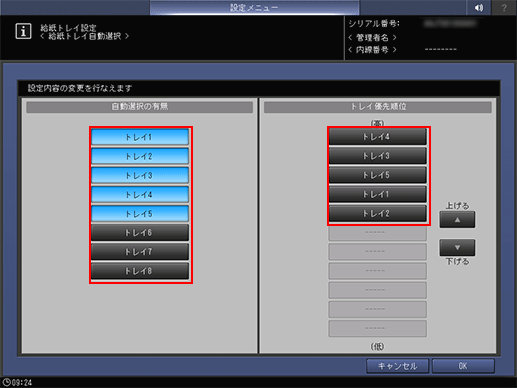The height and width of the screenshot is (388, 517).
Task: Select トレイ2 in the priority list
Action: tap(378, 213)
